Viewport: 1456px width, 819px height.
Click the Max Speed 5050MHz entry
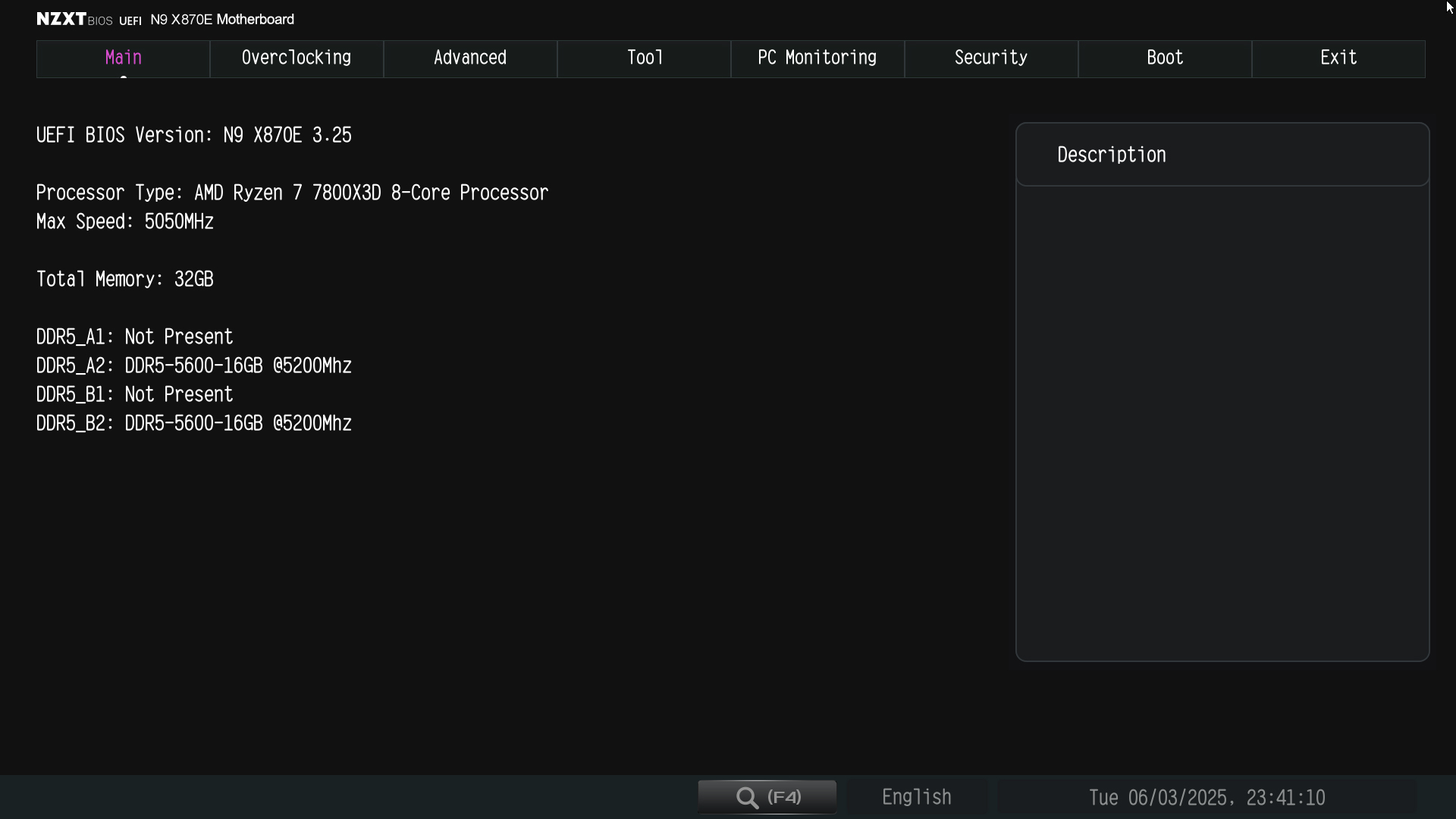tap(125, 222)
